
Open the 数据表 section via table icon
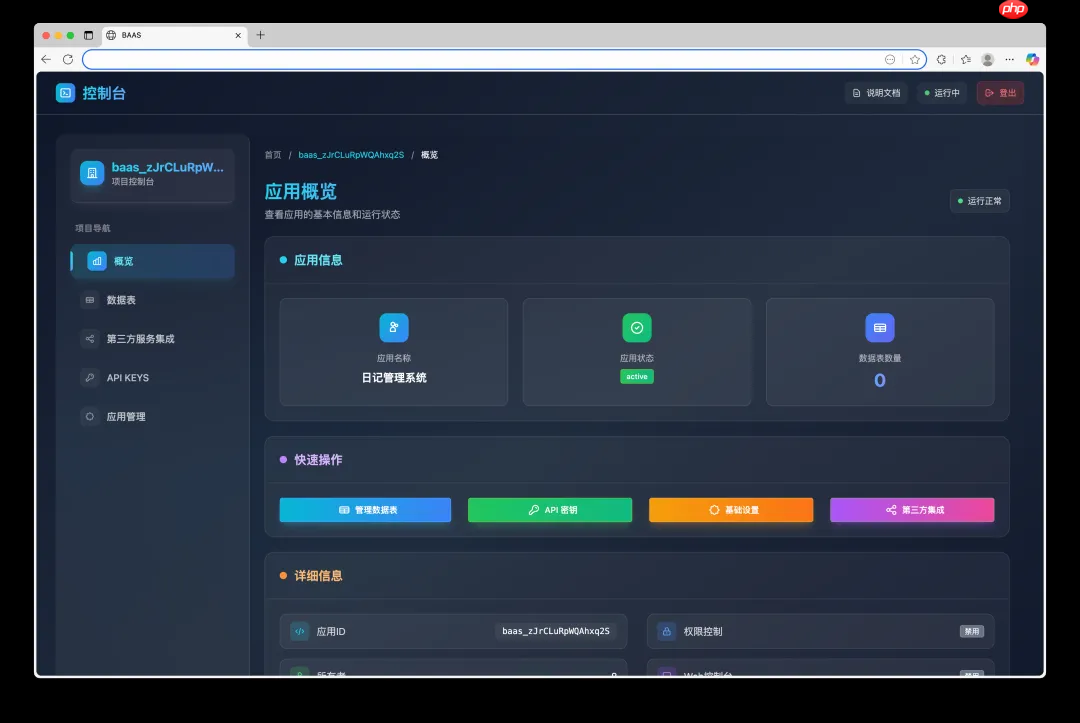pos(89,300)
